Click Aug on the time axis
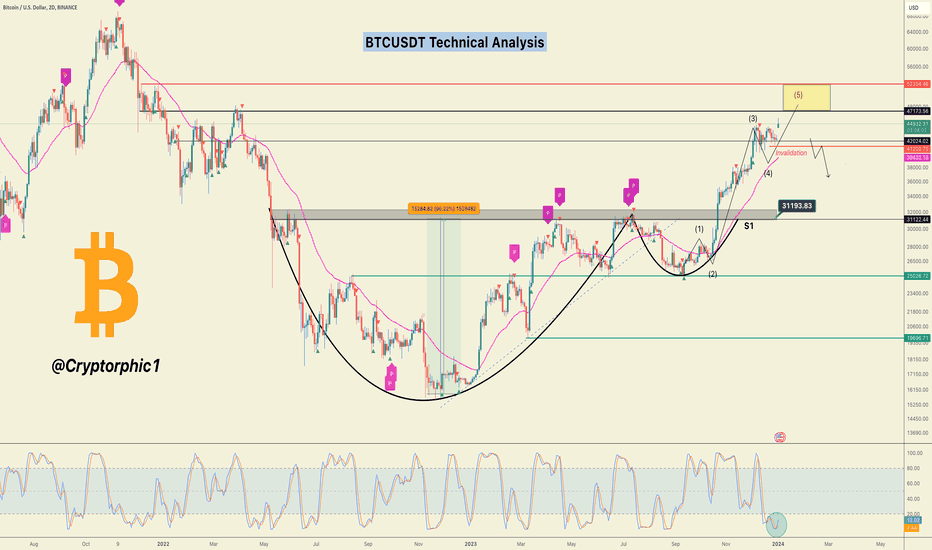 coord(33,543)
